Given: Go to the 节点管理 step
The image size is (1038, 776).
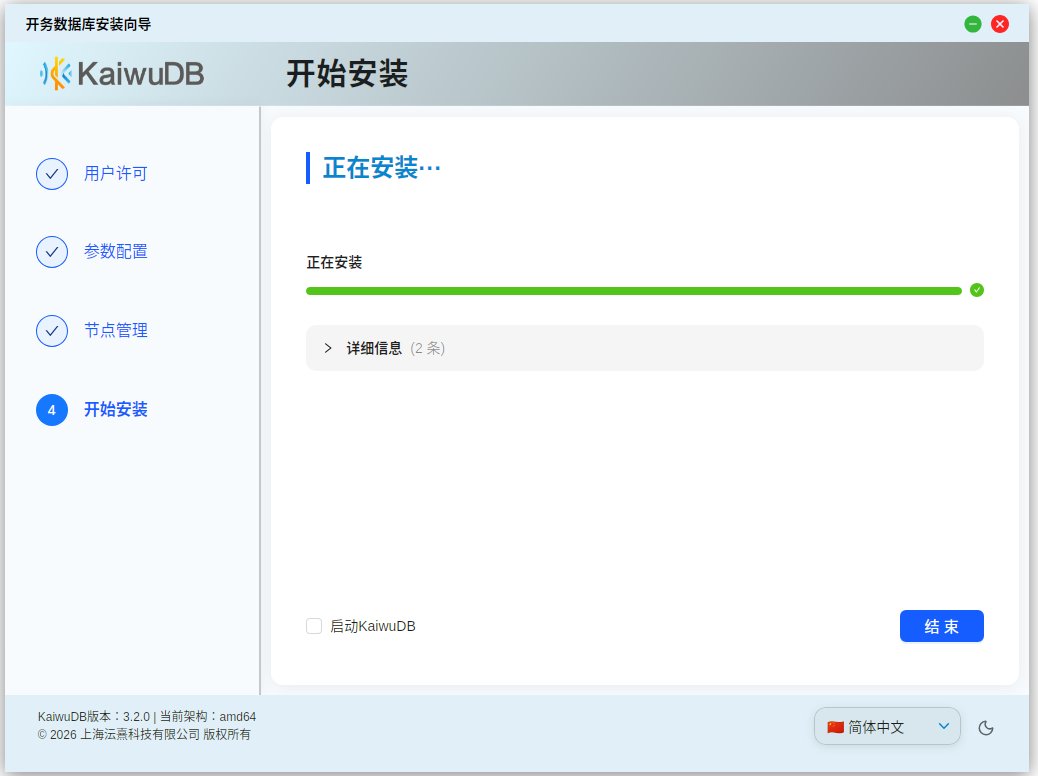Looking at the screenshot, I should [115, 331].
